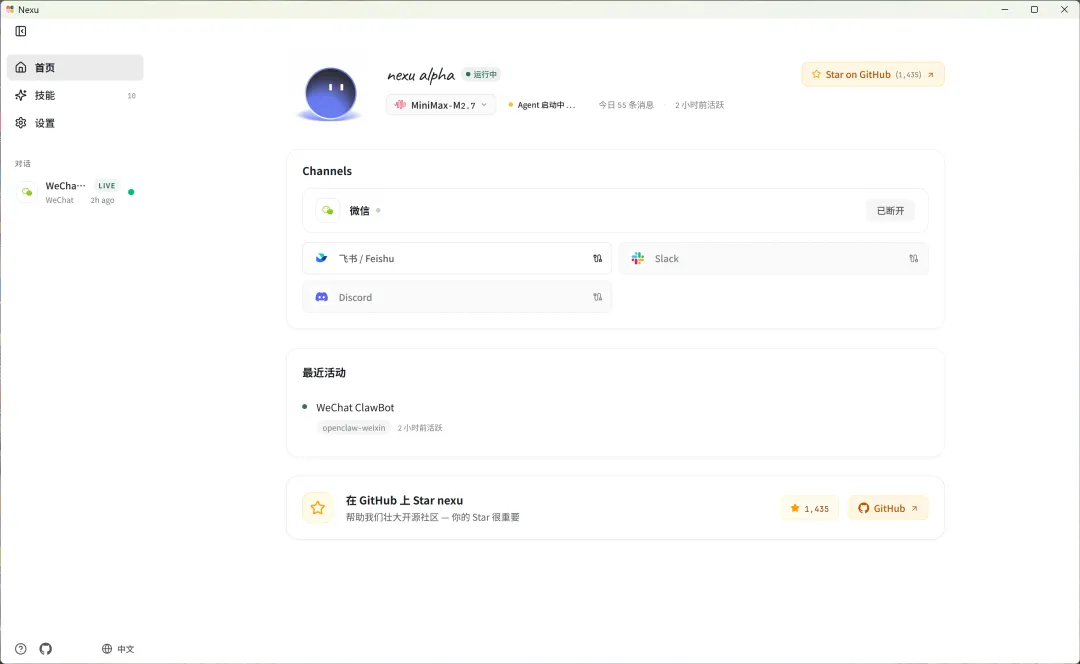This screenshot has height=664, width=1080.
Task: Click the blue nexu avatar
Action: point(331,93)
